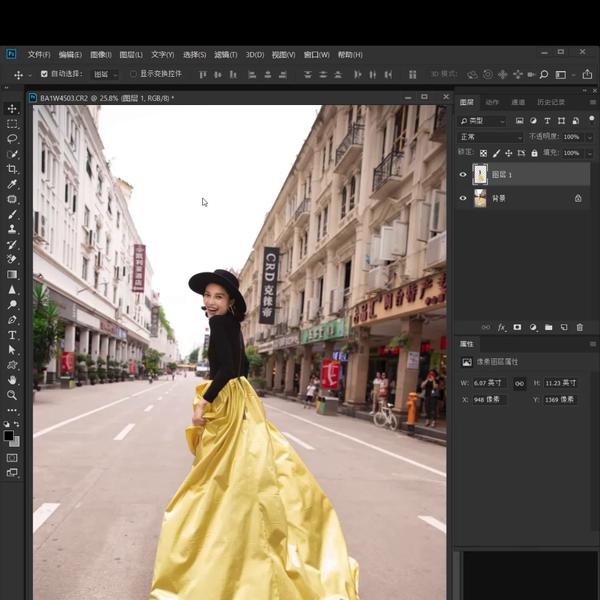
Task: Open the 文件(F) menu
Action: 39,55
